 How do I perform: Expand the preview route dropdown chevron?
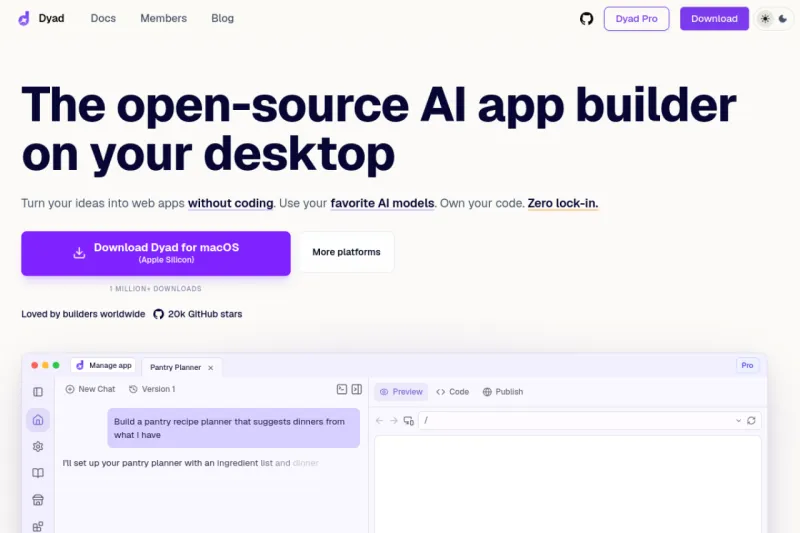click(738, 421)
